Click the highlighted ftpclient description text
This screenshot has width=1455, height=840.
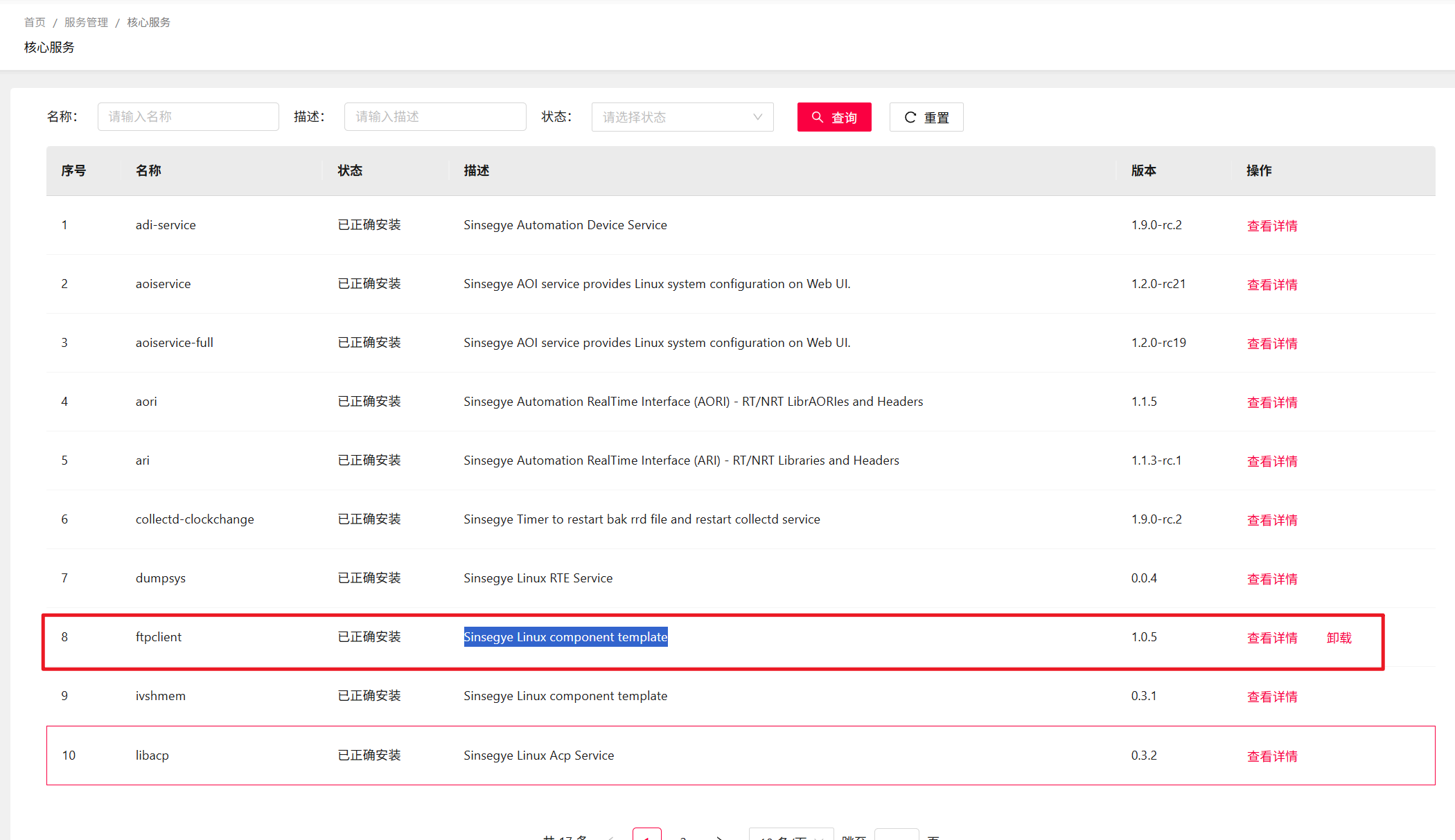565,637
